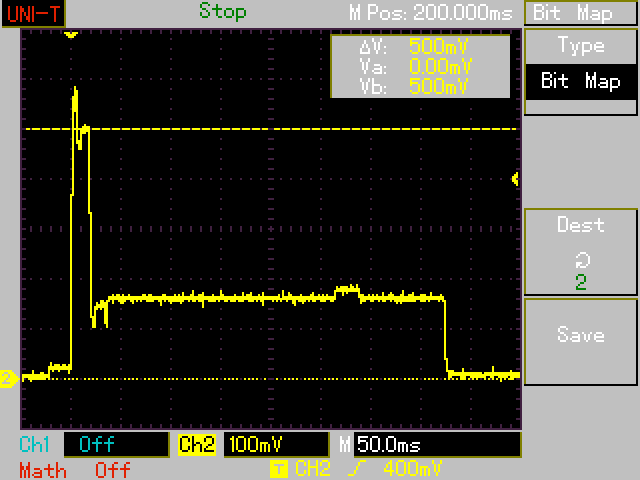Image resolution: width=640 pixels, height=480 pixels.
Task: Click the 50.0ms timebase box
Action: click(x=437, y=444)
